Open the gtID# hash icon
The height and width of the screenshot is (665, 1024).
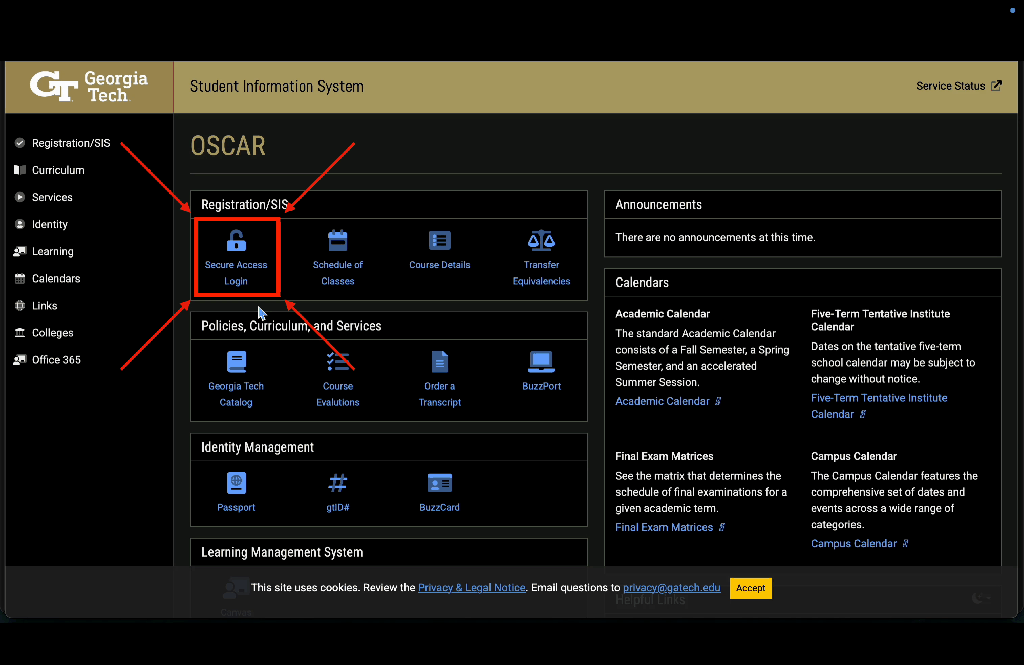pos(338,483)
